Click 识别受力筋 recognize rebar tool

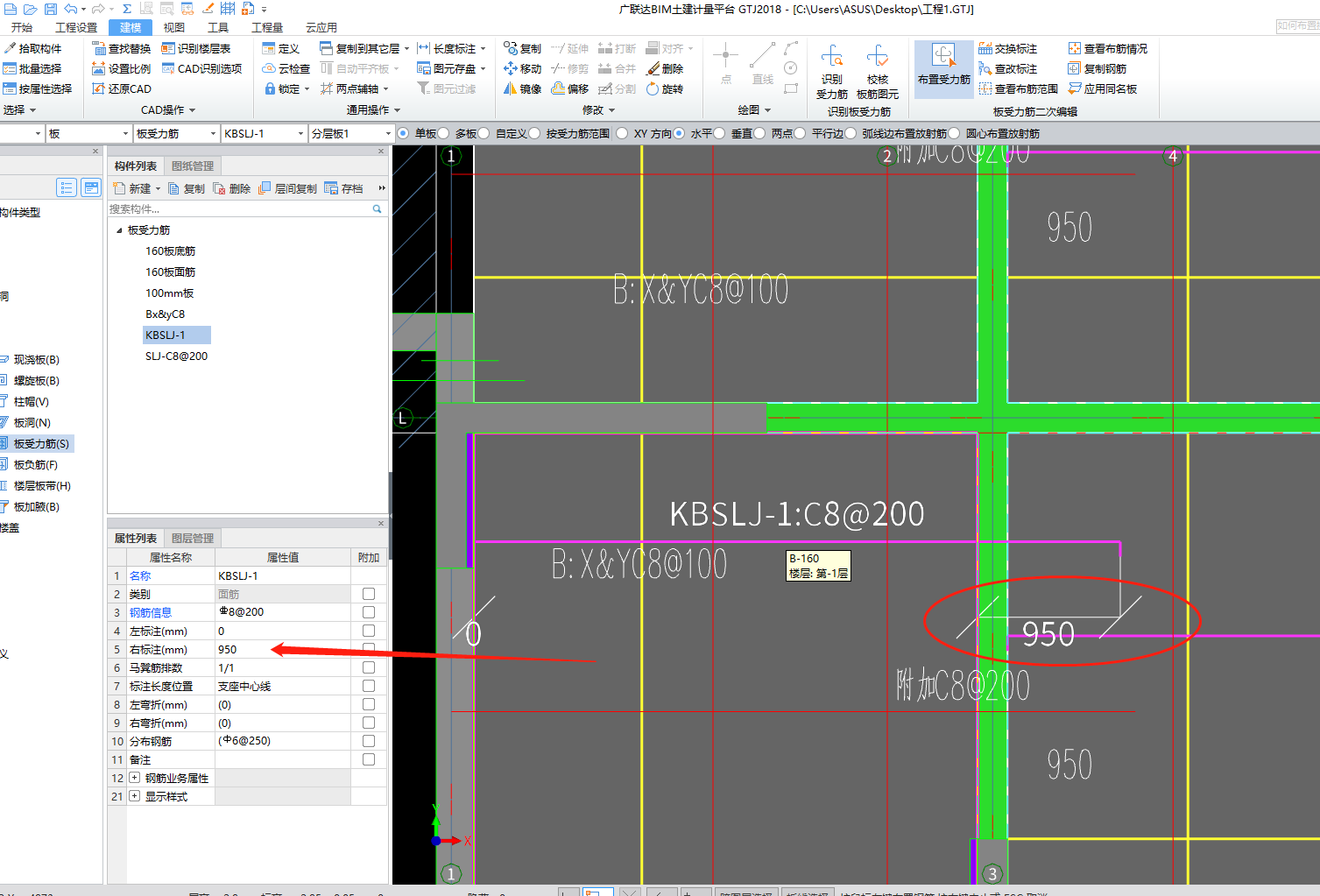tap(832, 72)
